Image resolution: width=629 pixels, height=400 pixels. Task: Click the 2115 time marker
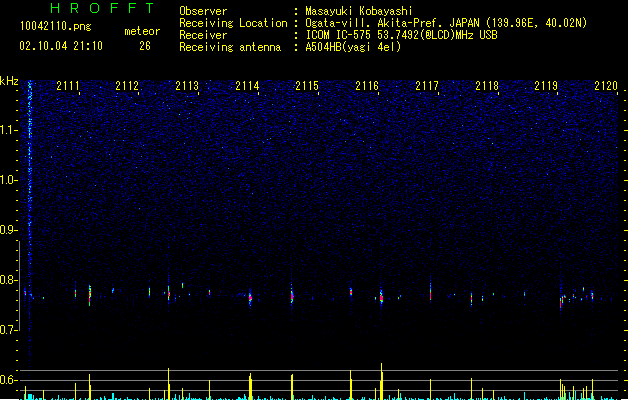307,86
